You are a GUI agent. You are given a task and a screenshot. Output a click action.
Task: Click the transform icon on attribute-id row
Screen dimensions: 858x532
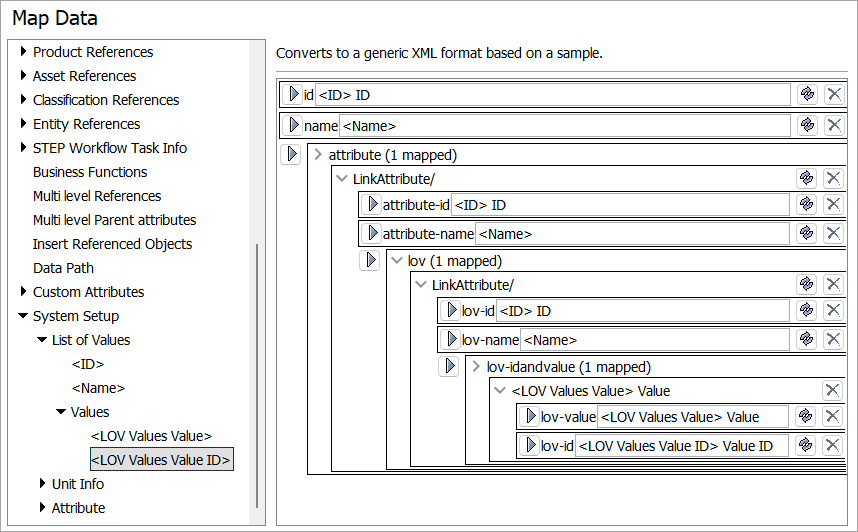(x=807, y=204)
